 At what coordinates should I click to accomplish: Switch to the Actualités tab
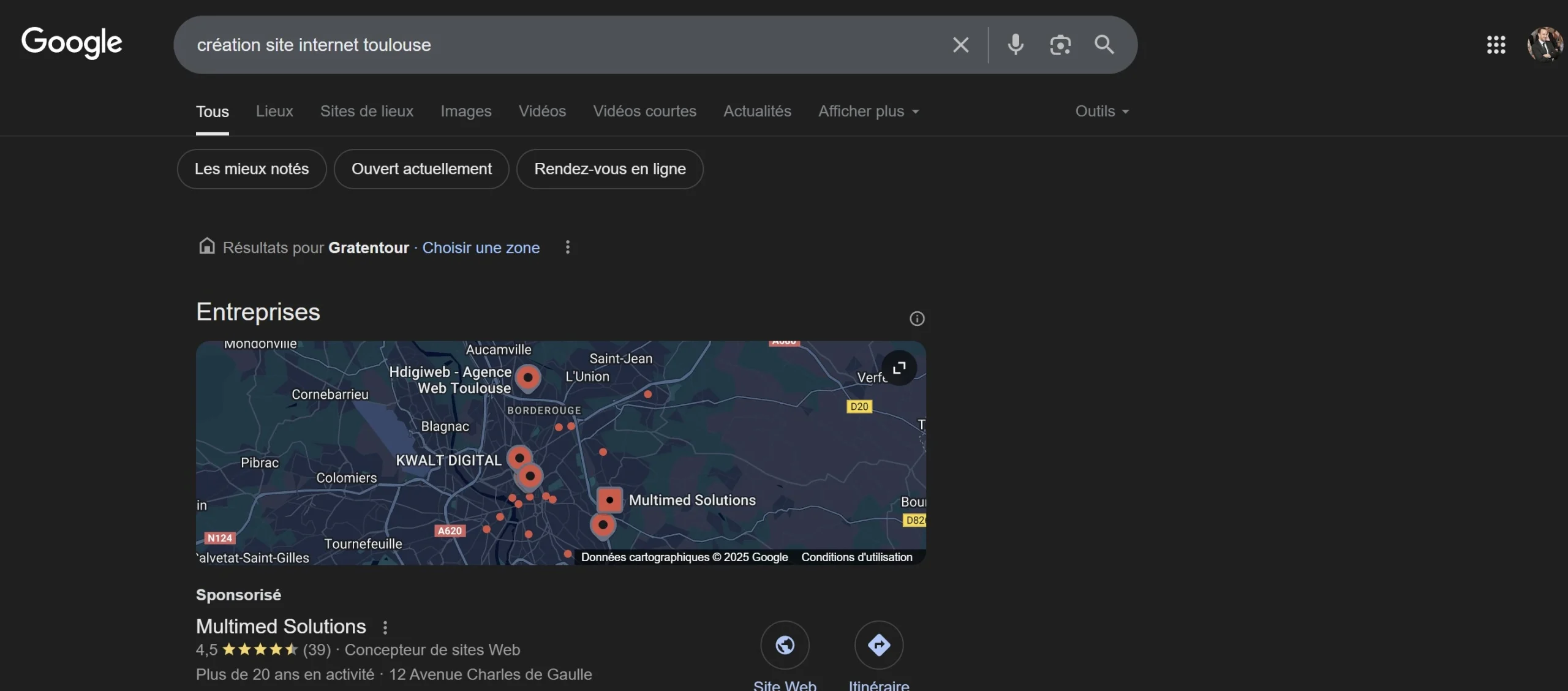(x=757, y=111)
